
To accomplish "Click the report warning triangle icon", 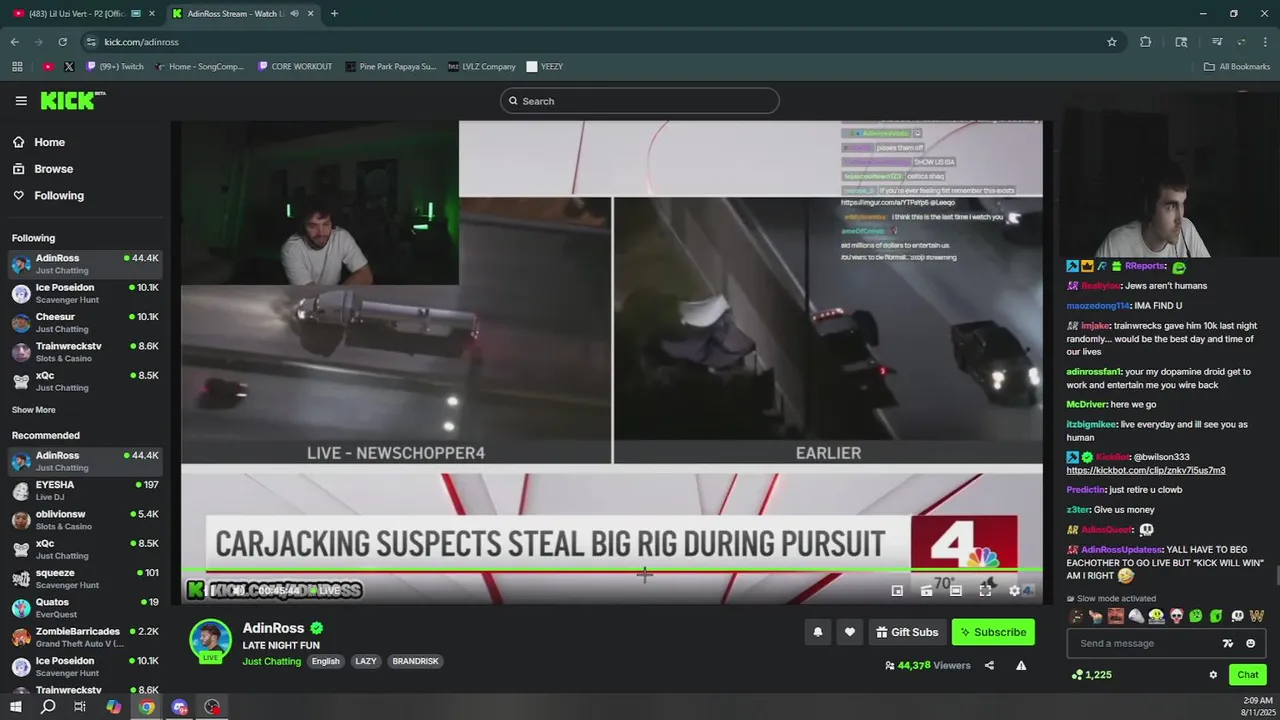I will [1021, 665].
